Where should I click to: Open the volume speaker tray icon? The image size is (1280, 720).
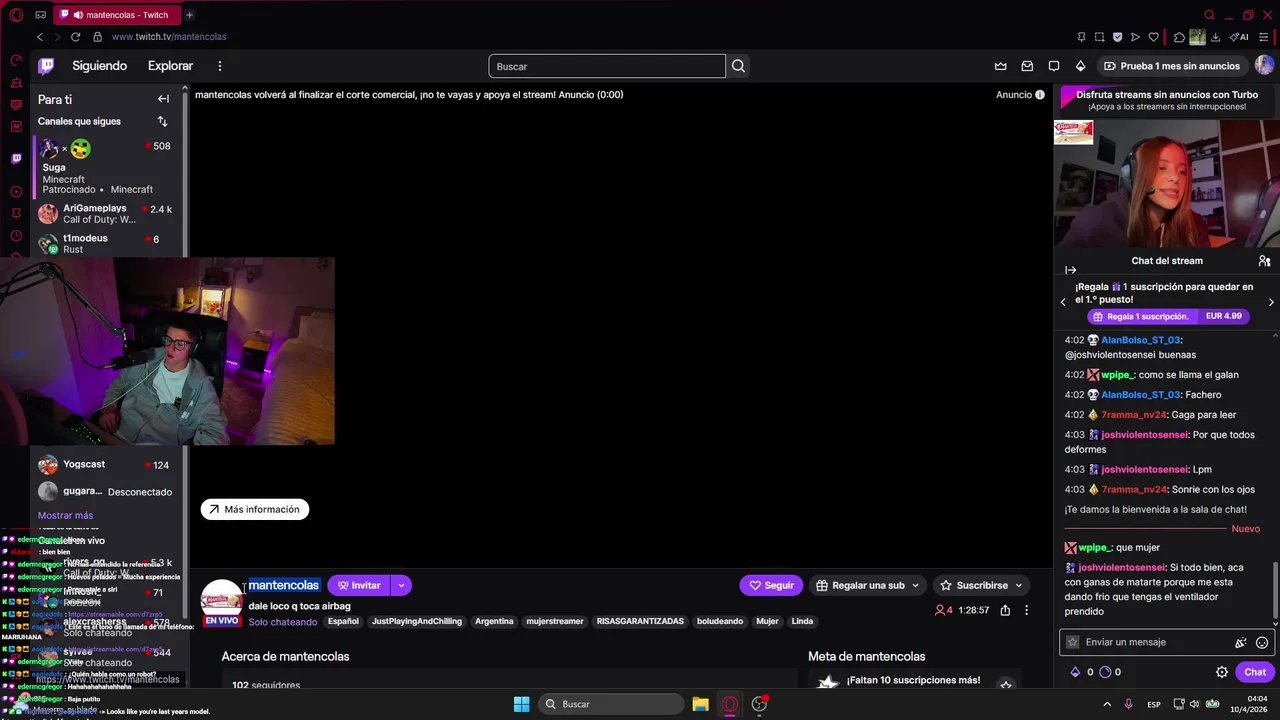(x=1193, y=704)
